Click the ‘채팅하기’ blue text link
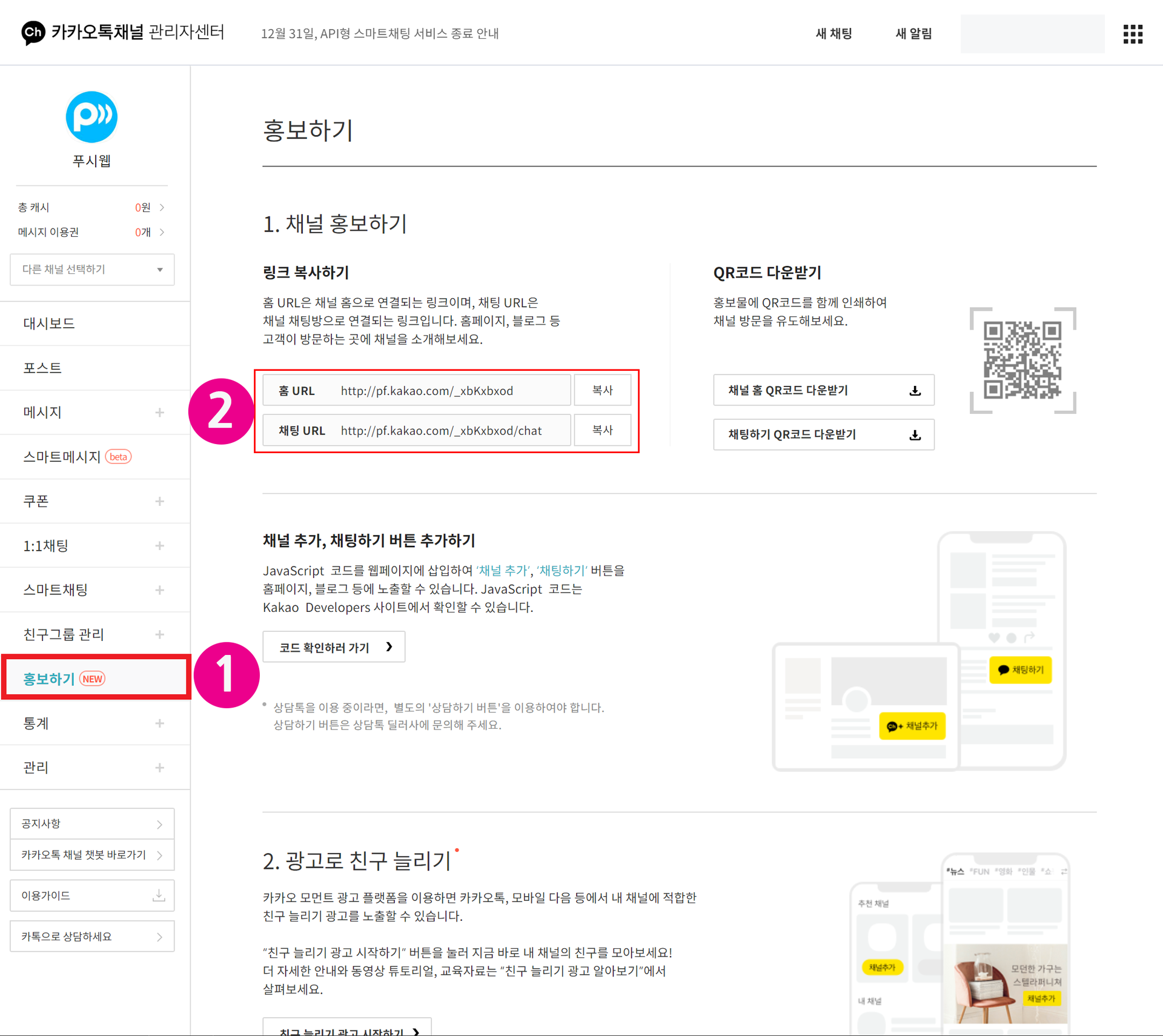This screenshot has height=1036, width=1163. coord(562,570)
